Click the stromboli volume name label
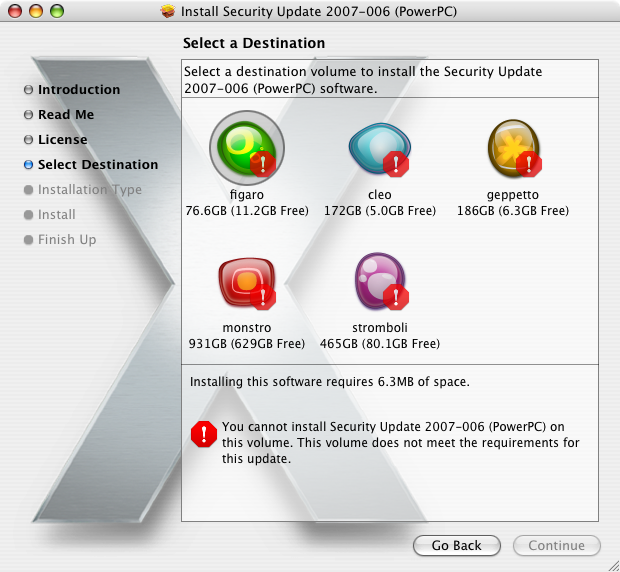620x572 pixels. [380, 328]
